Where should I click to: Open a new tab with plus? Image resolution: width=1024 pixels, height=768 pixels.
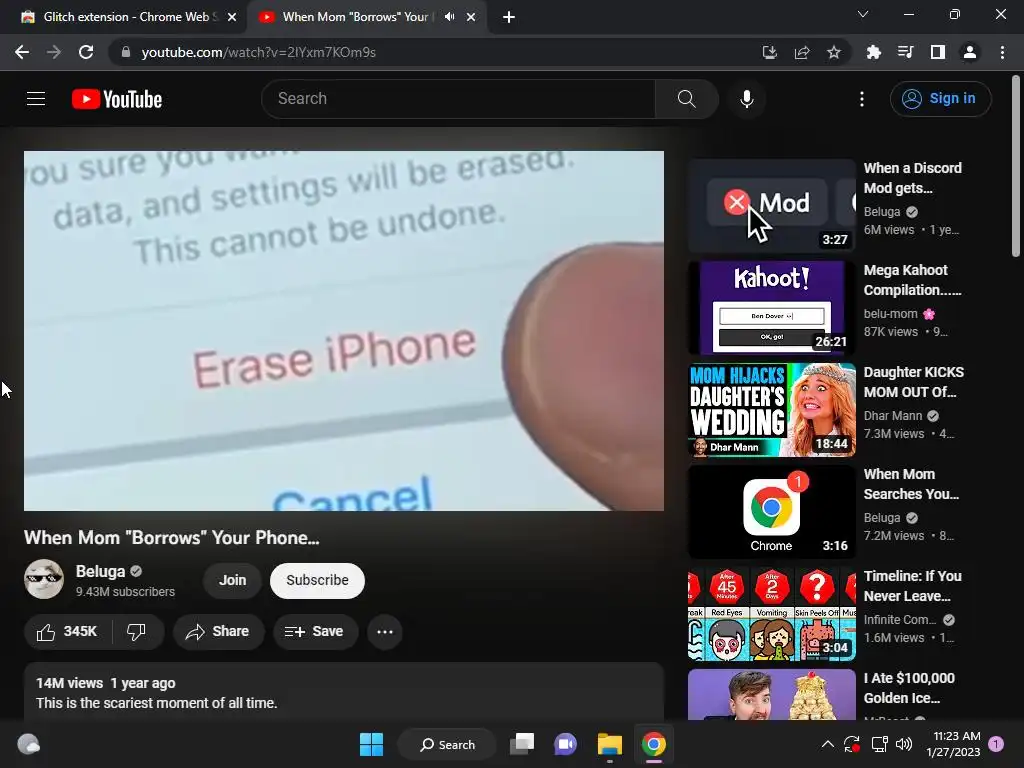click(x=509, y=18)
